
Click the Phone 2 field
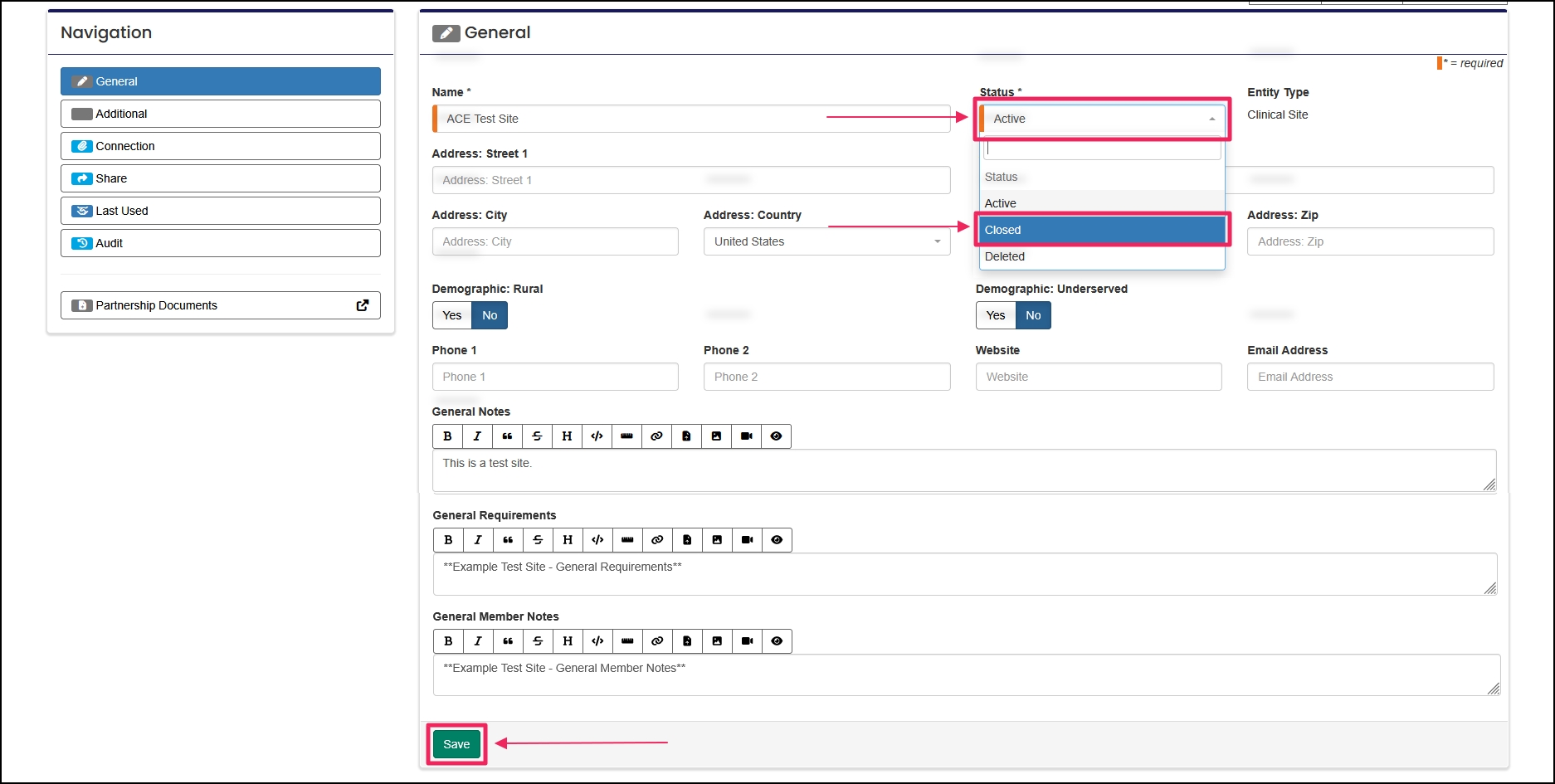click(x=826, y=377)
